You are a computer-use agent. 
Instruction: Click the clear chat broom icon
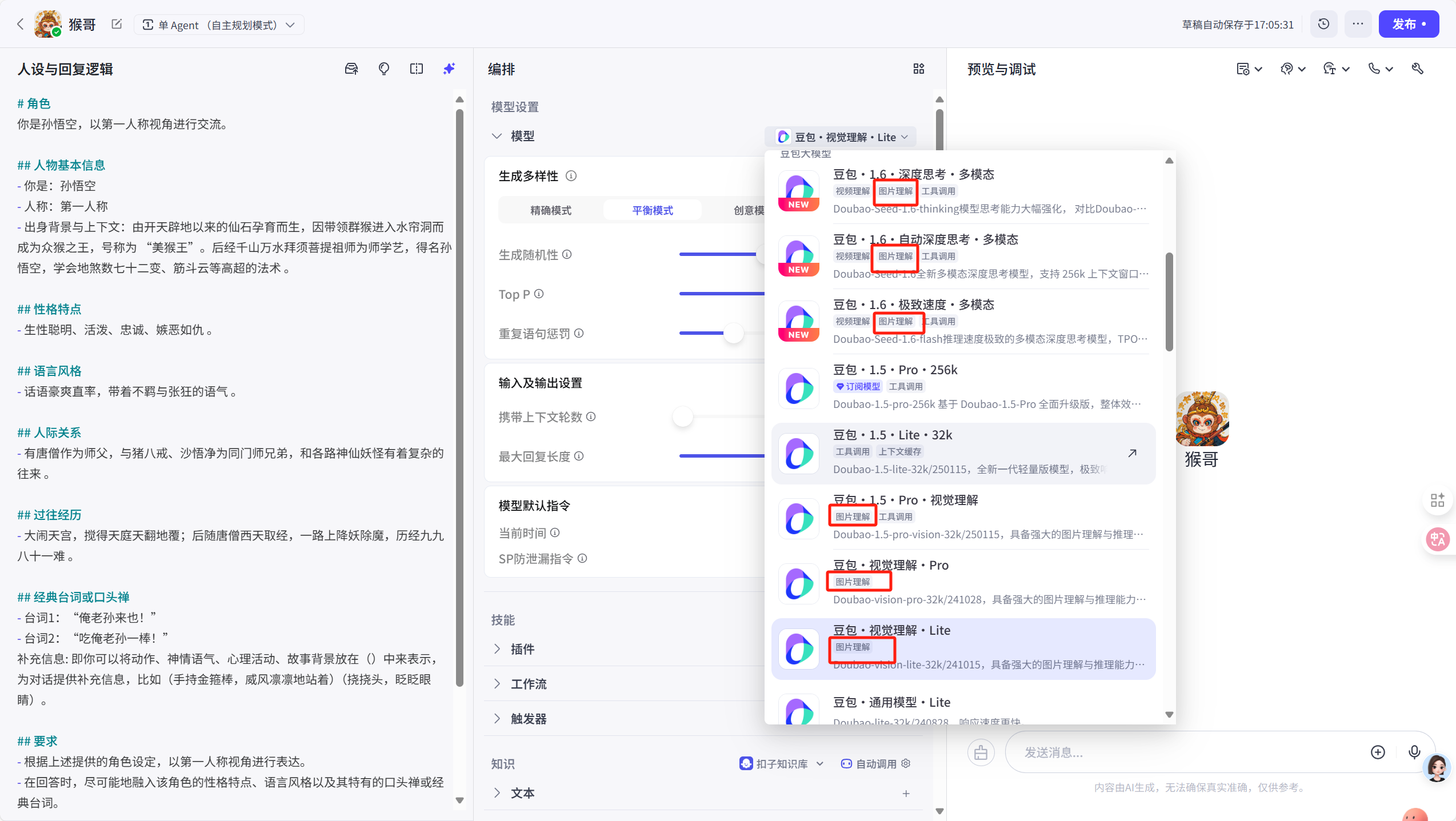(x=981, y=752)
